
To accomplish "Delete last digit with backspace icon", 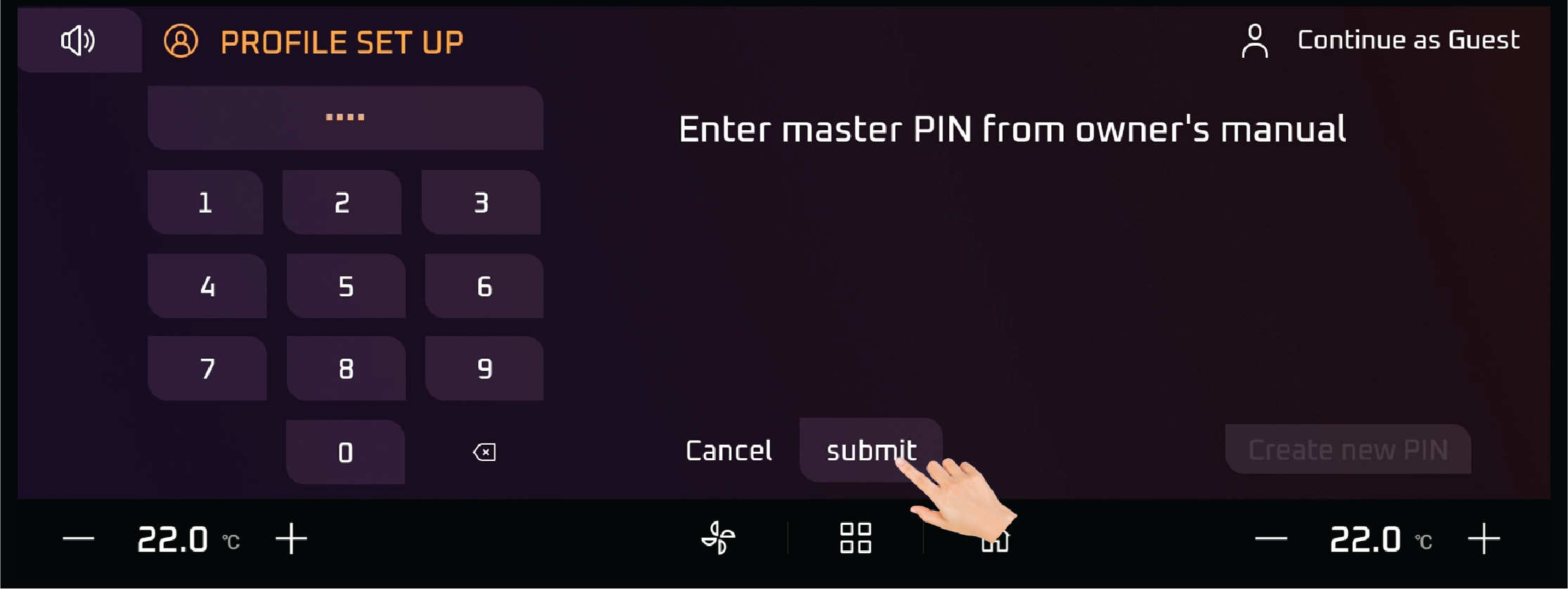I will click(x=484, y=452).
